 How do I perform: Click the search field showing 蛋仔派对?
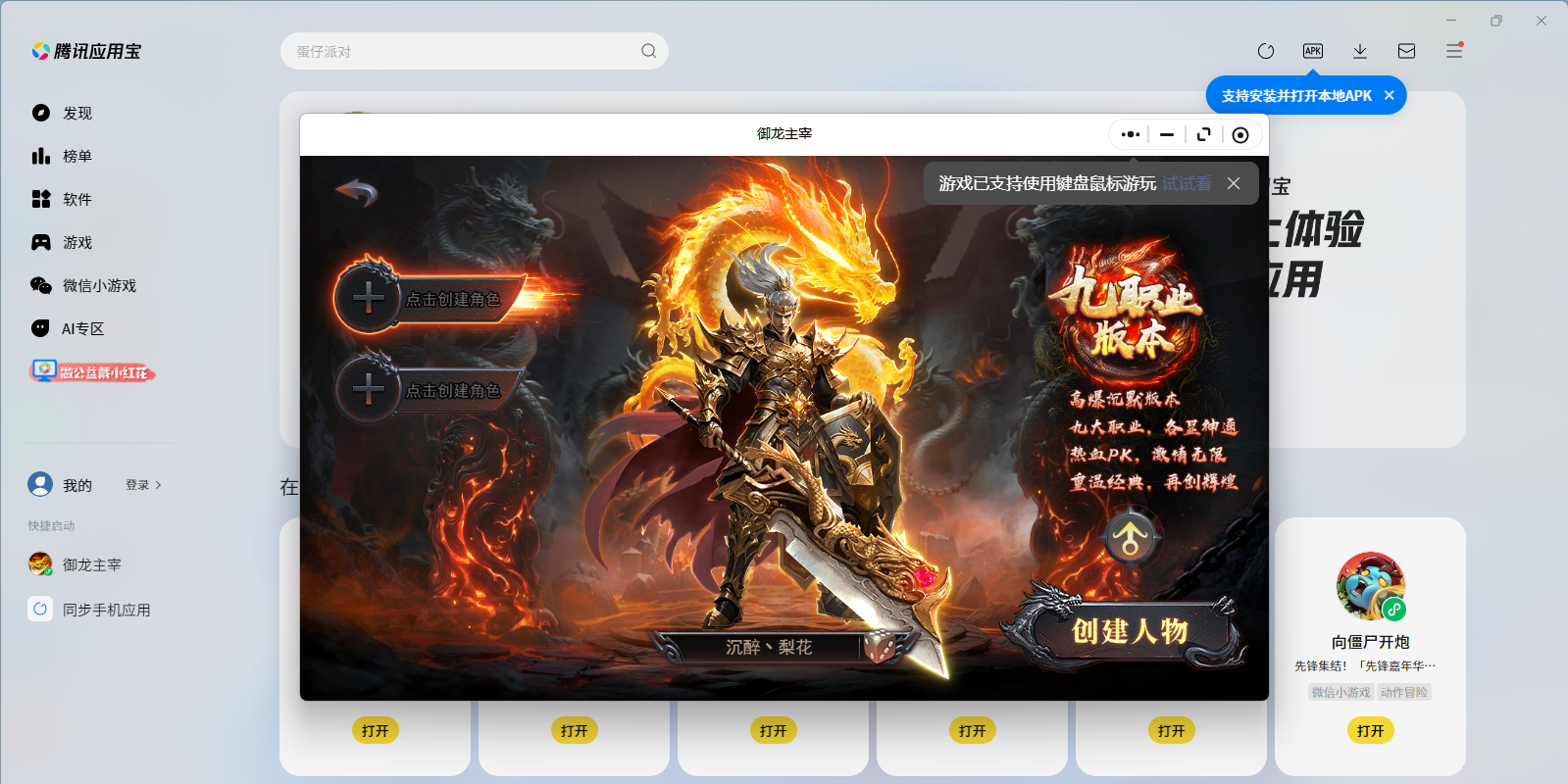click(475, 51)
